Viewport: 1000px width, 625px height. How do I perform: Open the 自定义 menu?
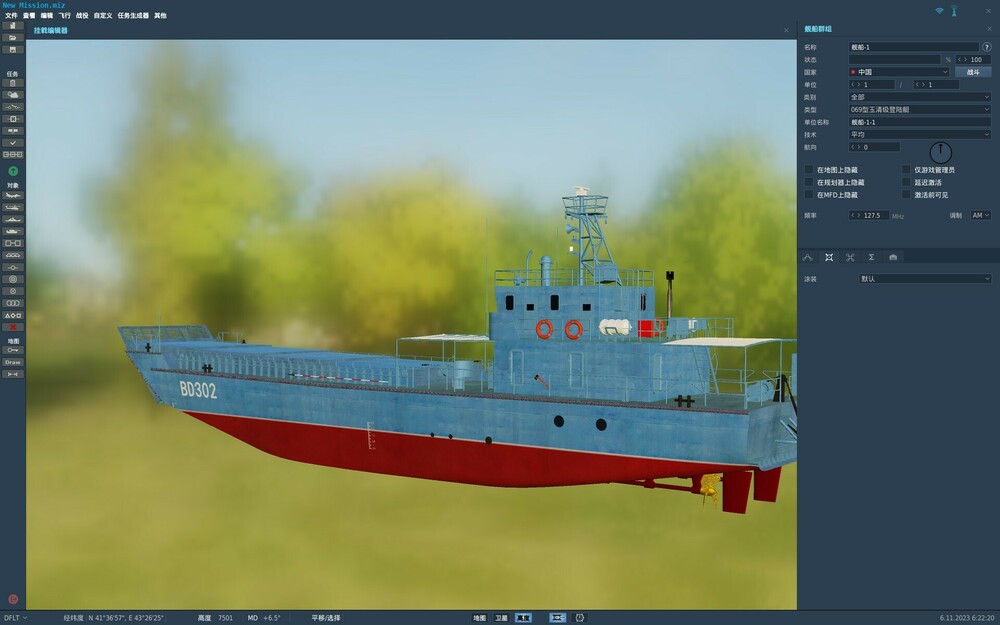[x=103, y=15]
